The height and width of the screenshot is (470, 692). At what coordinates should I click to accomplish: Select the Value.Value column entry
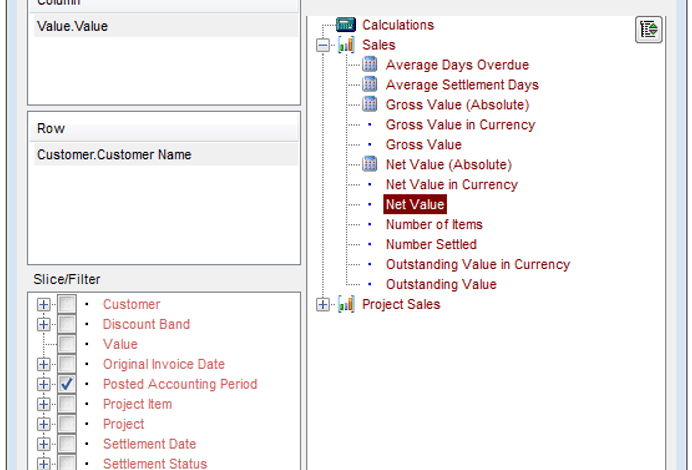166,26
